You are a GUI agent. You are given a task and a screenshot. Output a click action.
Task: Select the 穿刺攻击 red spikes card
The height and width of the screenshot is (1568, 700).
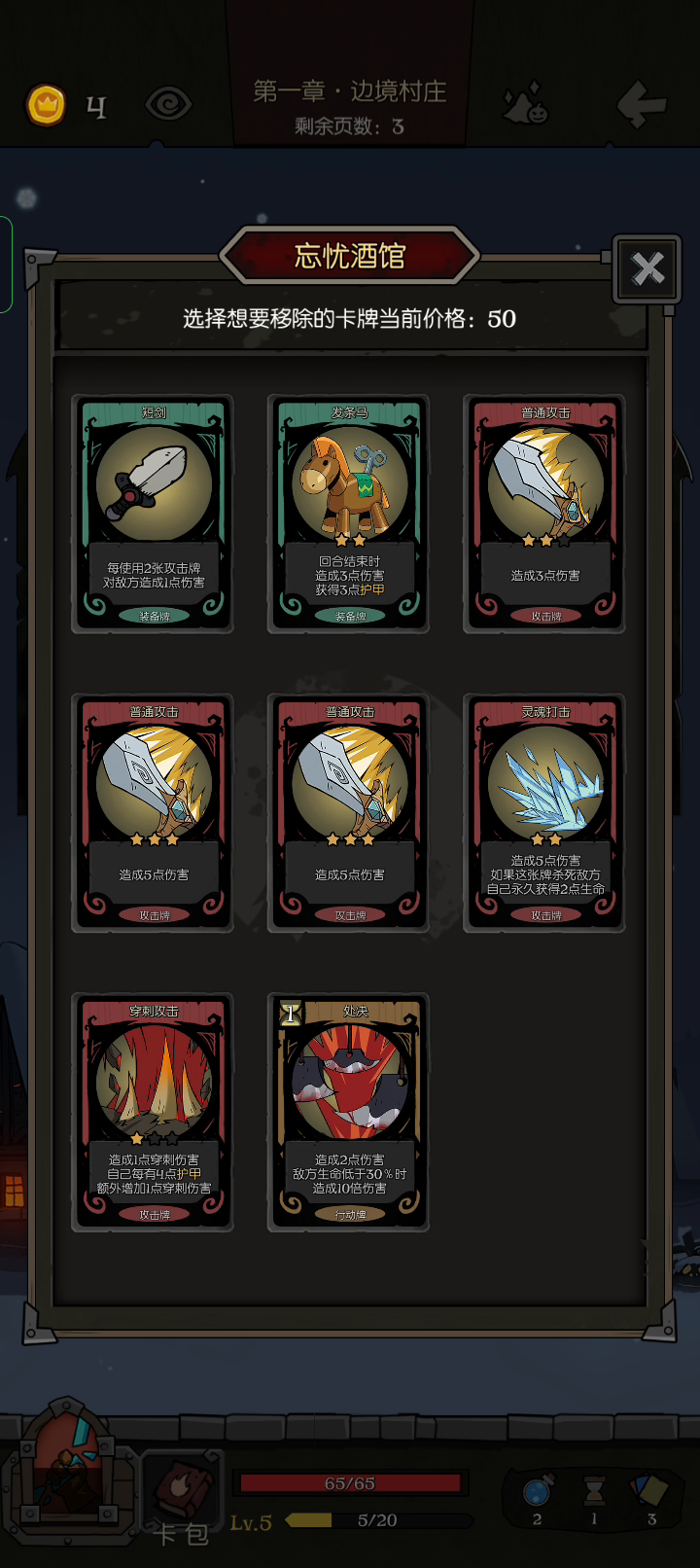(x=154, y=1112)
